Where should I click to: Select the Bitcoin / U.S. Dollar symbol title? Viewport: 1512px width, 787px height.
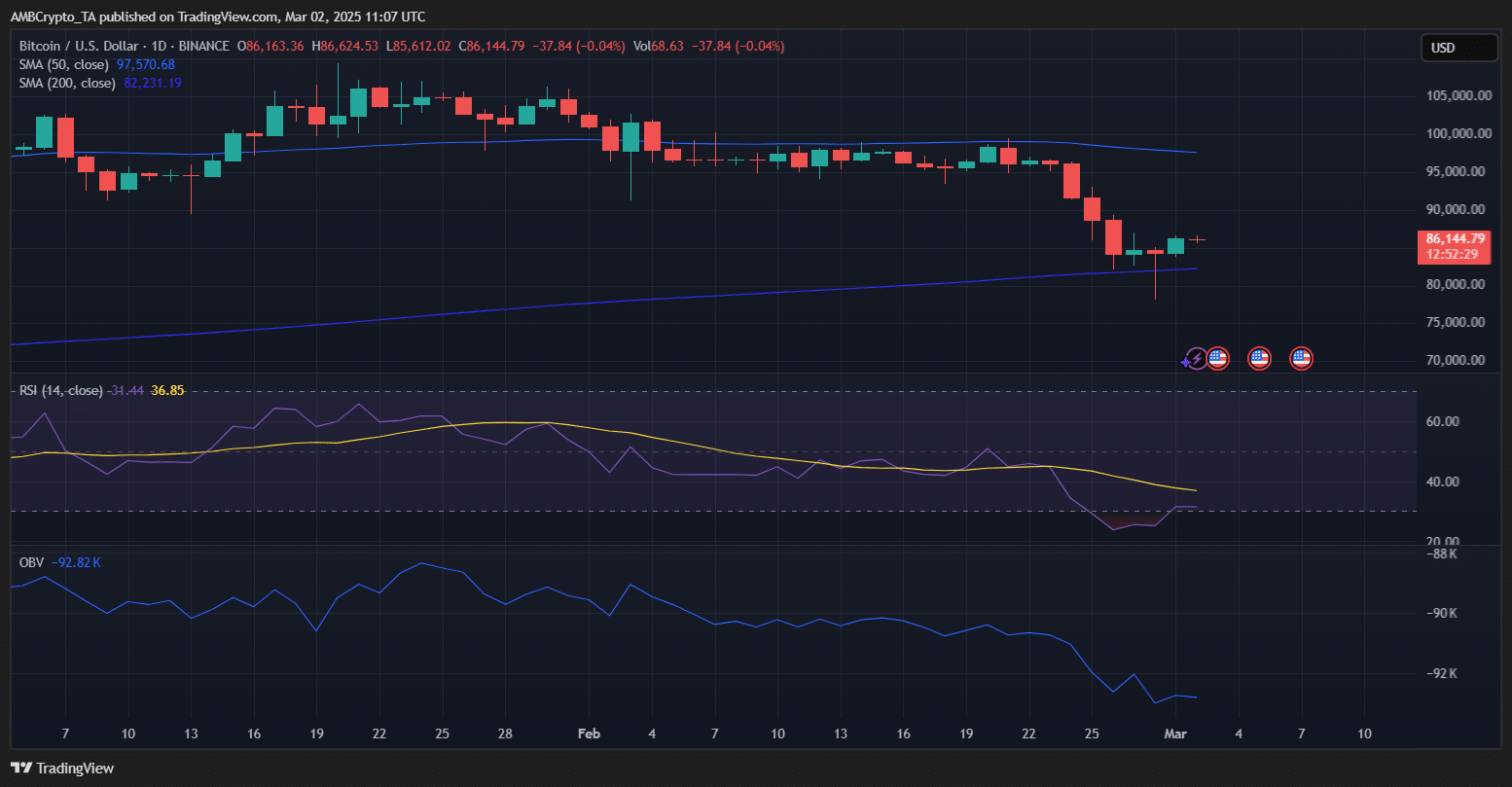[125, 46]
